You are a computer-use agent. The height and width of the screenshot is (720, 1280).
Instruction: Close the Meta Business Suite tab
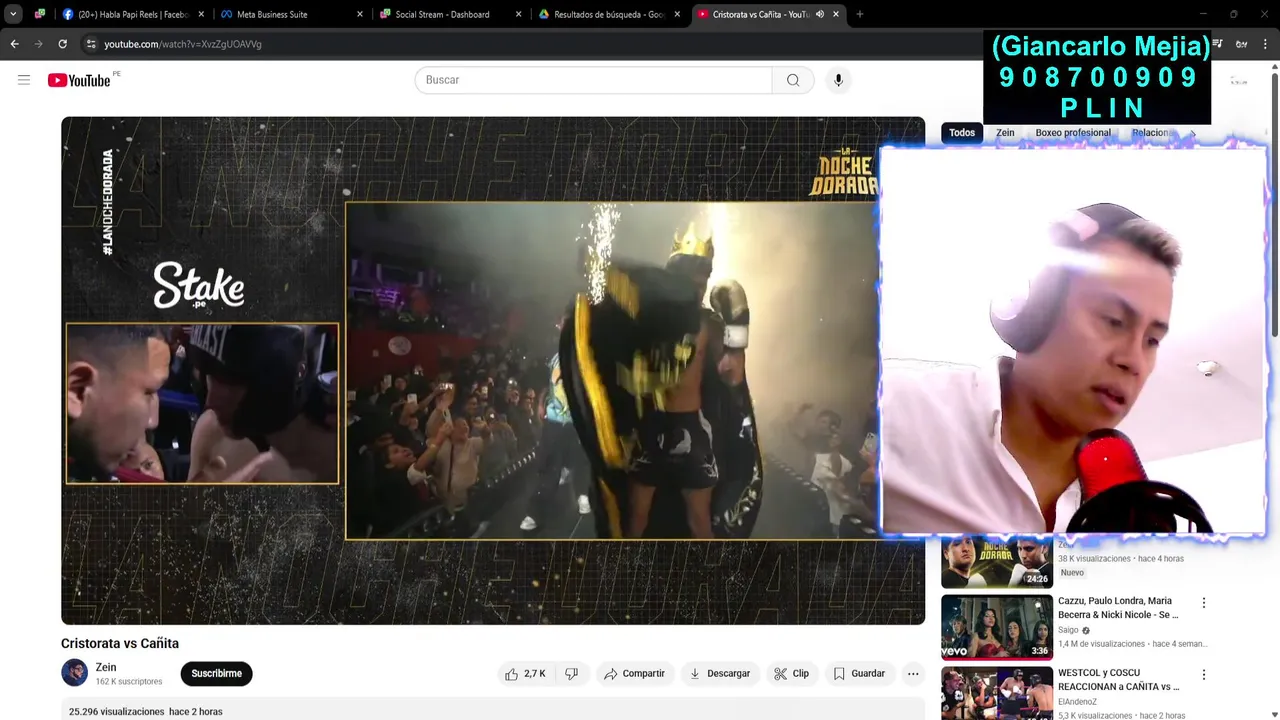[x=360, y=14]
